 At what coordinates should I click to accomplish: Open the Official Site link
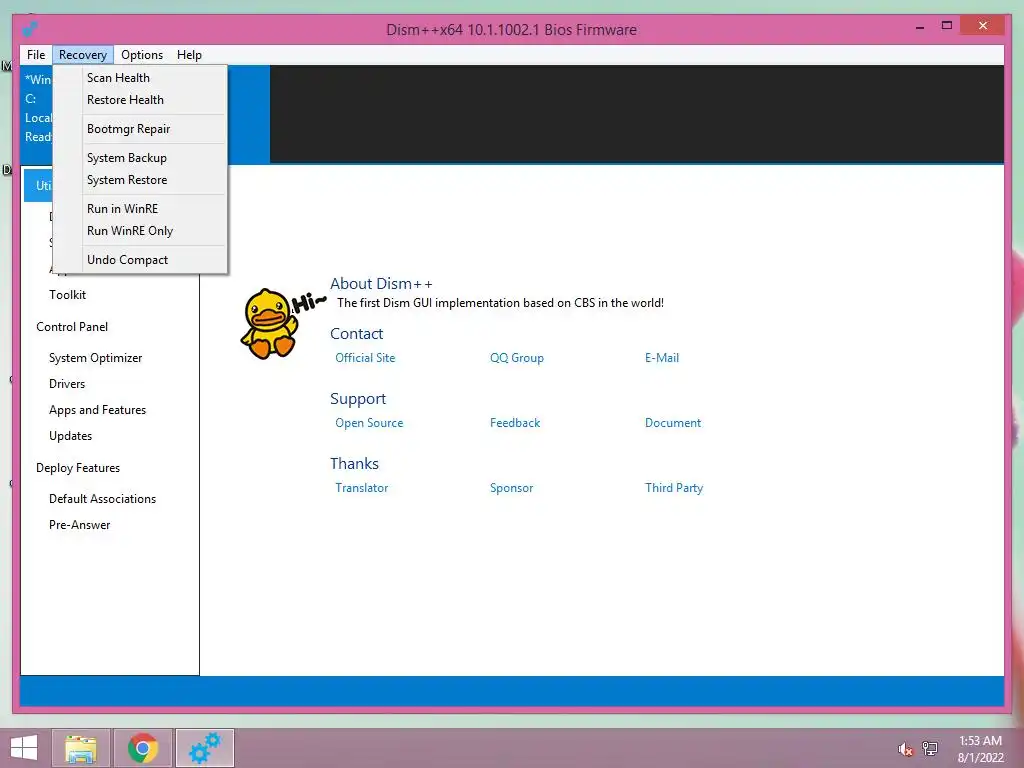pyautogui.click(x=365, y=358)
